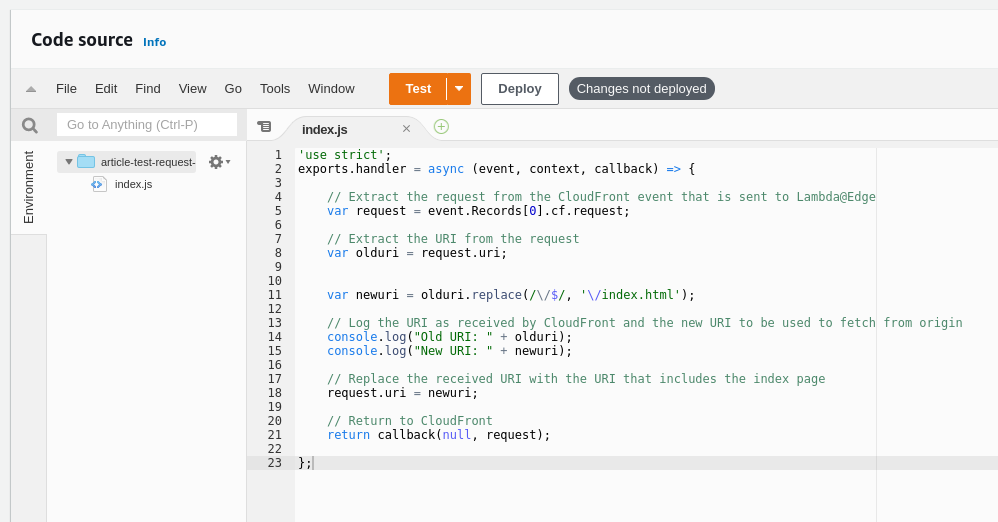Image resolution: width=998 pixels, height=522 pixels.
Task: Click the word async on line 2
Action: (x=446, y=169)
